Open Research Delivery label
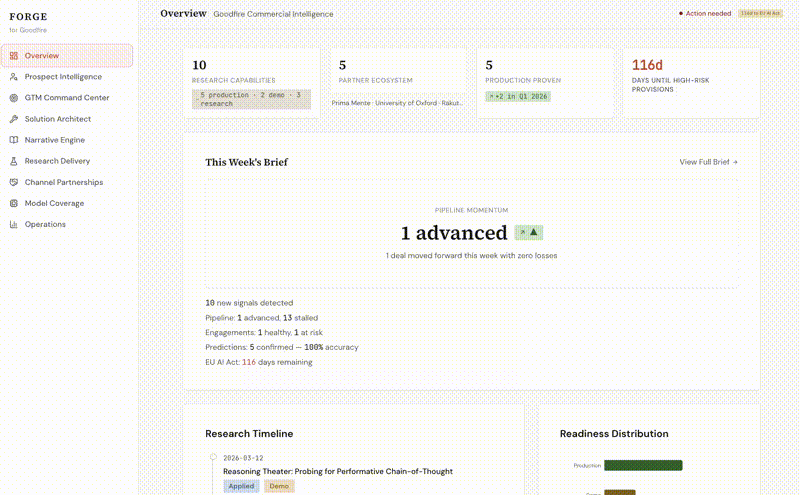This screenshot has height=495, width=800. [57, 161]
